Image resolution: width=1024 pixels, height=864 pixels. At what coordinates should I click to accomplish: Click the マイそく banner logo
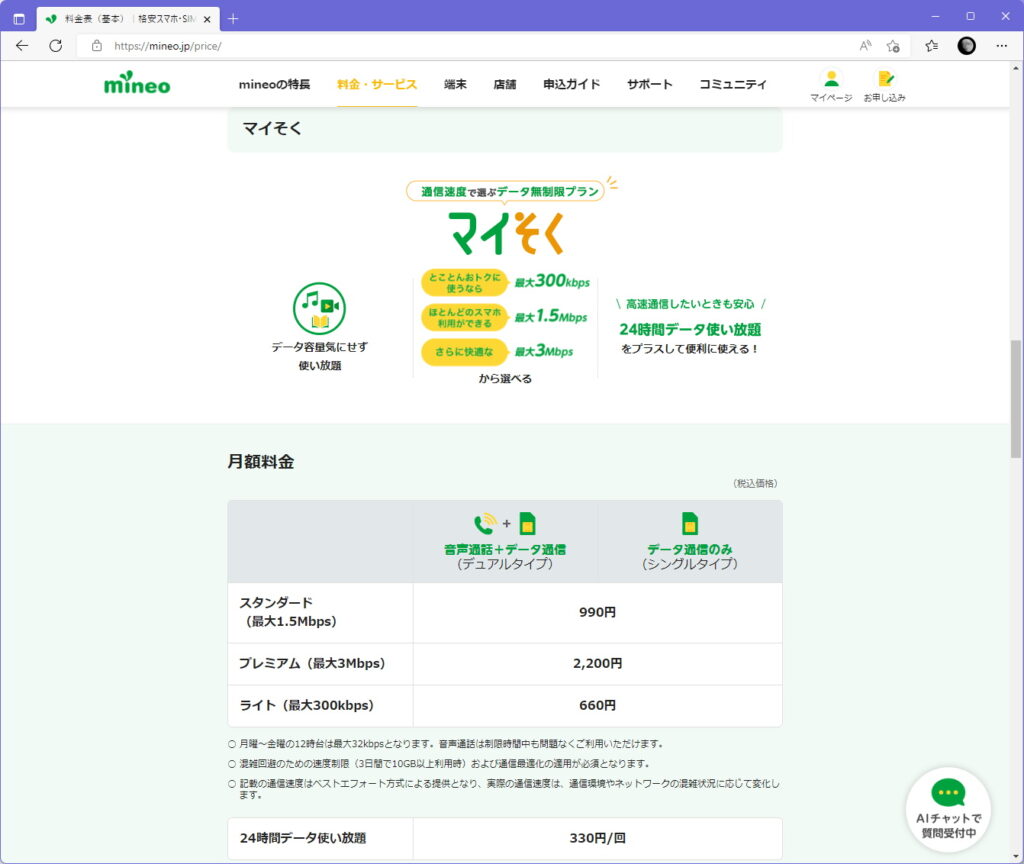506,233
